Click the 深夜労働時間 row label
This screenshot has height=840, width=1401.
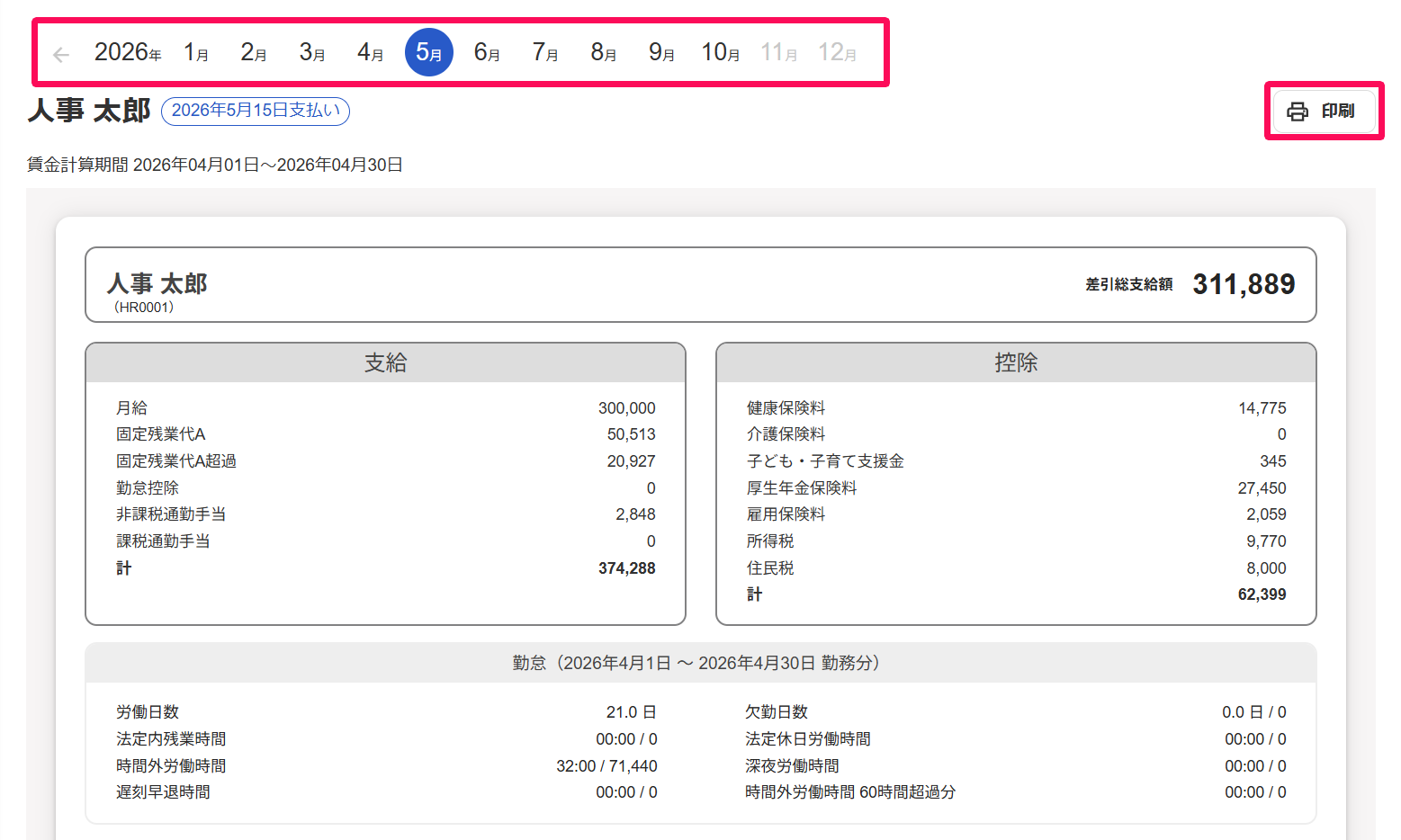[x=792, y=766]
